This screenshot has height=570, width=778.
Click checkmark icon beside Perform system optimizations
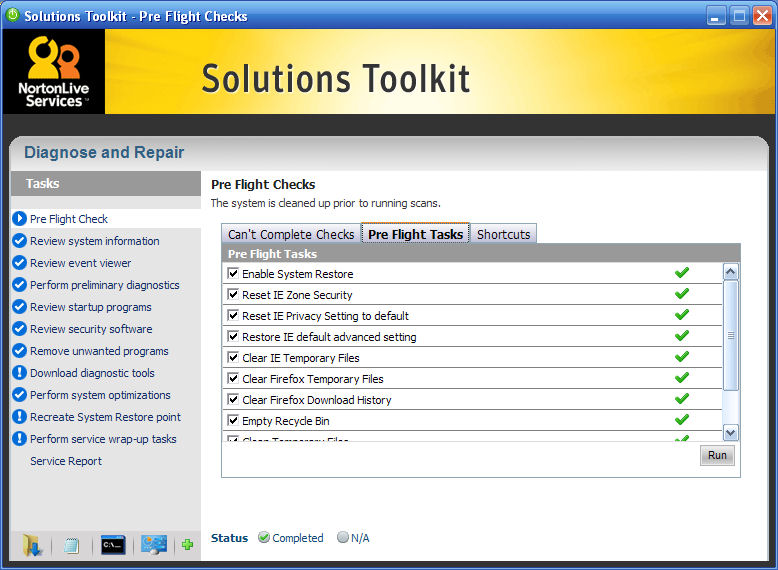pos(19,395)
